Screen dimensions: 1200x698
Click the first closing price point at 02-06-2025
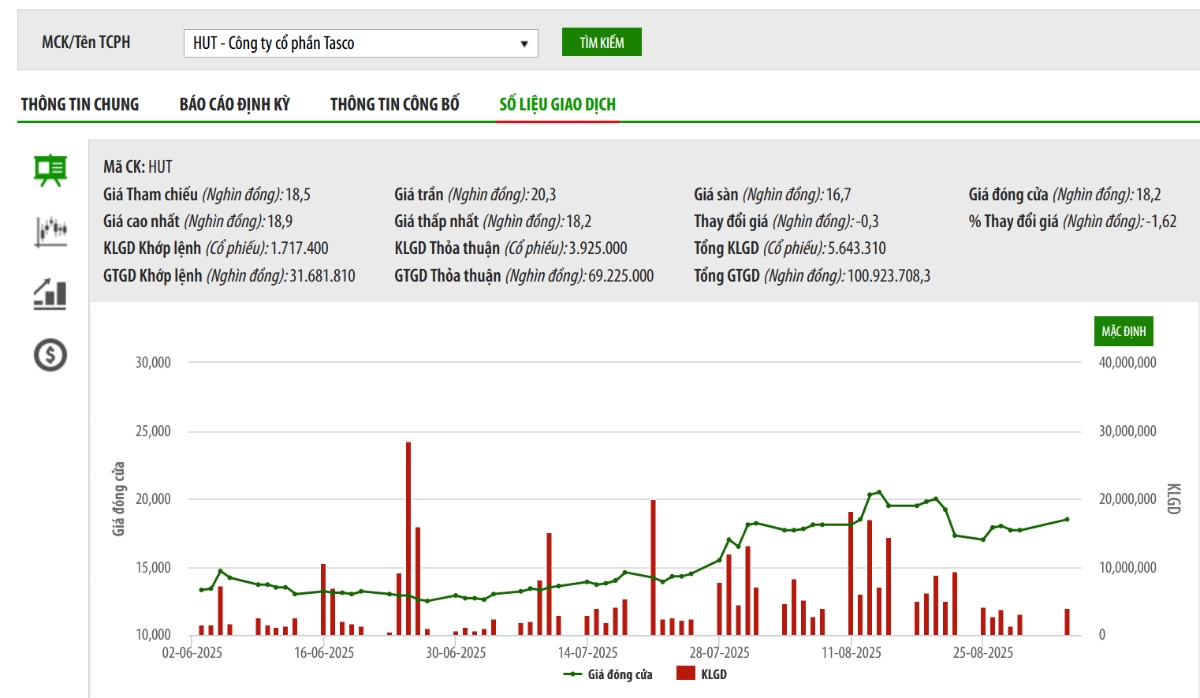point(201,590)
